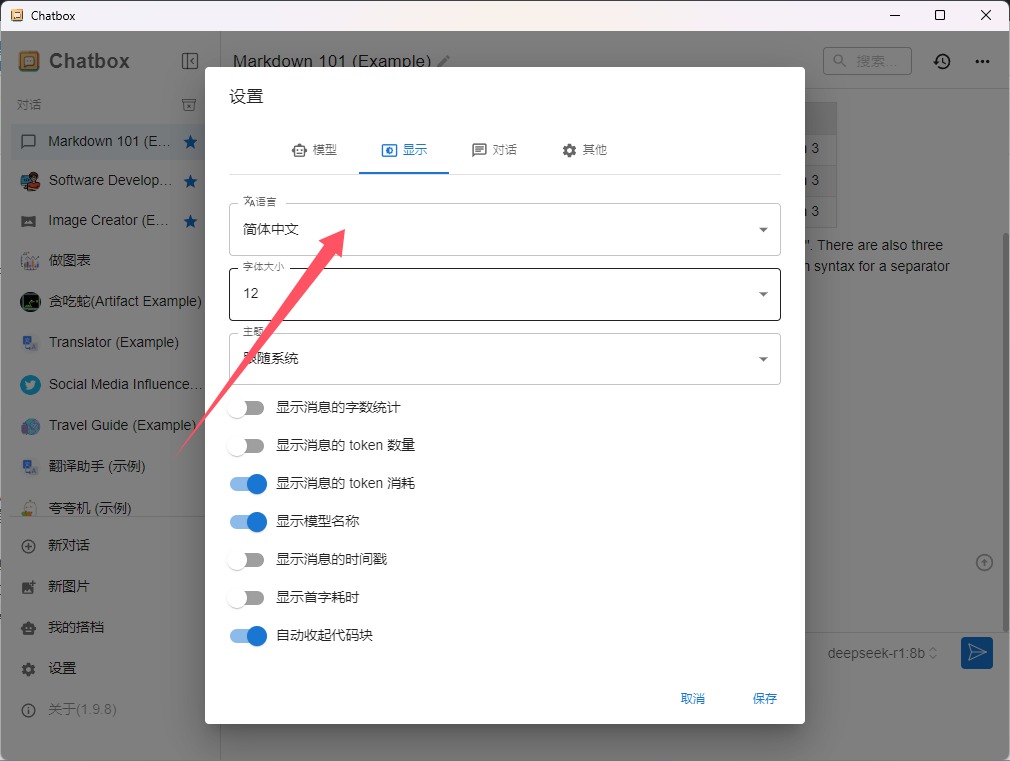Click the scroll-to-top arrow circle icon
The width and height of the screenshot is (1010, 761).
tap(984, 563)
